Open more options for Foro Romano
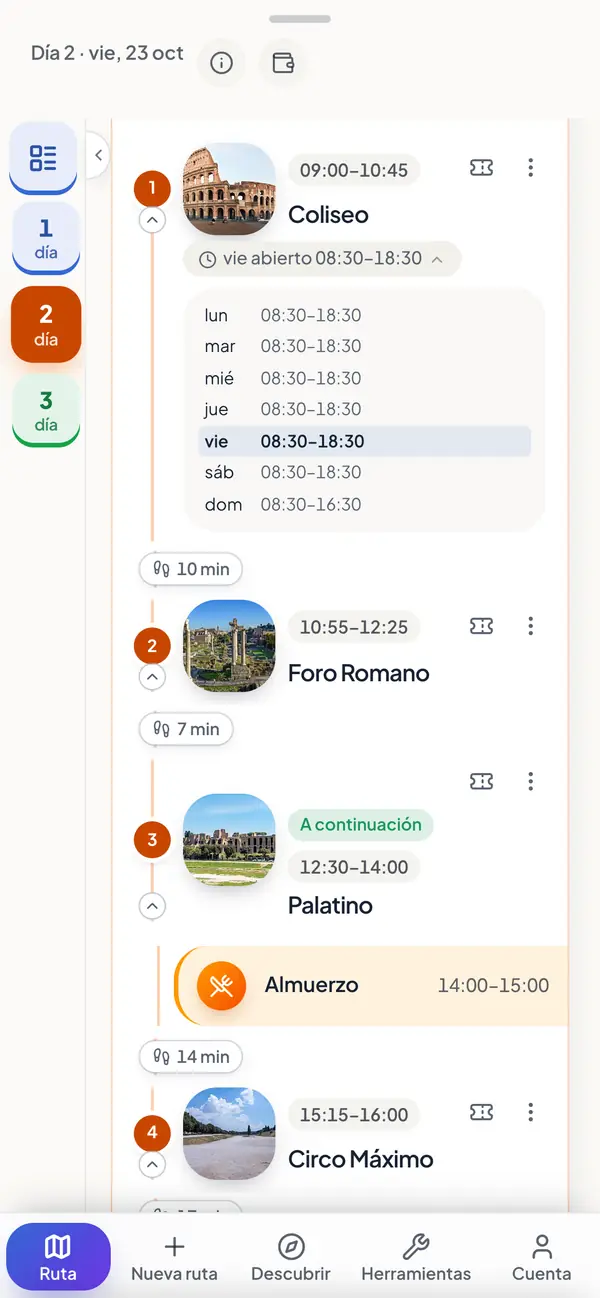The width and height of the screenshot is (600, 1298). click(x=531, y=626)
